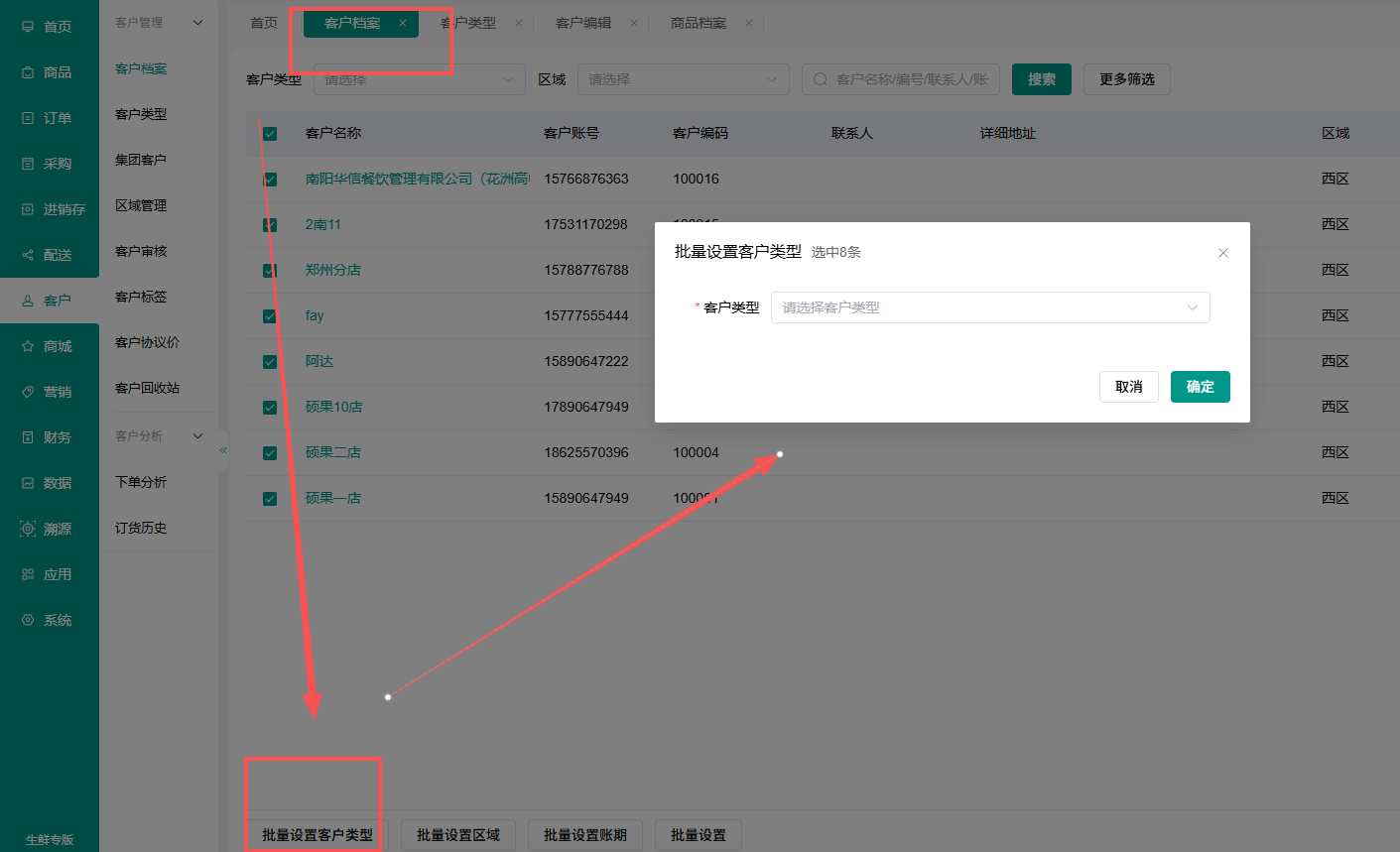Screen dimensions: 1400x852
Task: Click the search magnifier icon in search box
Action: tap(821, 79)
